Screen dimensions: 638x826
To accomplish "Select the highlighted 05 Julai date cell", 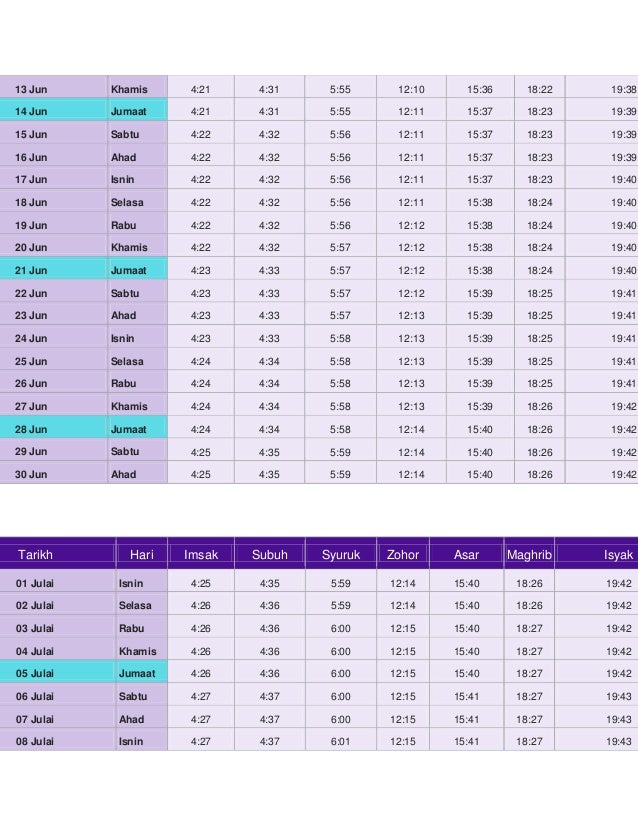I will (x=58, y=673).
